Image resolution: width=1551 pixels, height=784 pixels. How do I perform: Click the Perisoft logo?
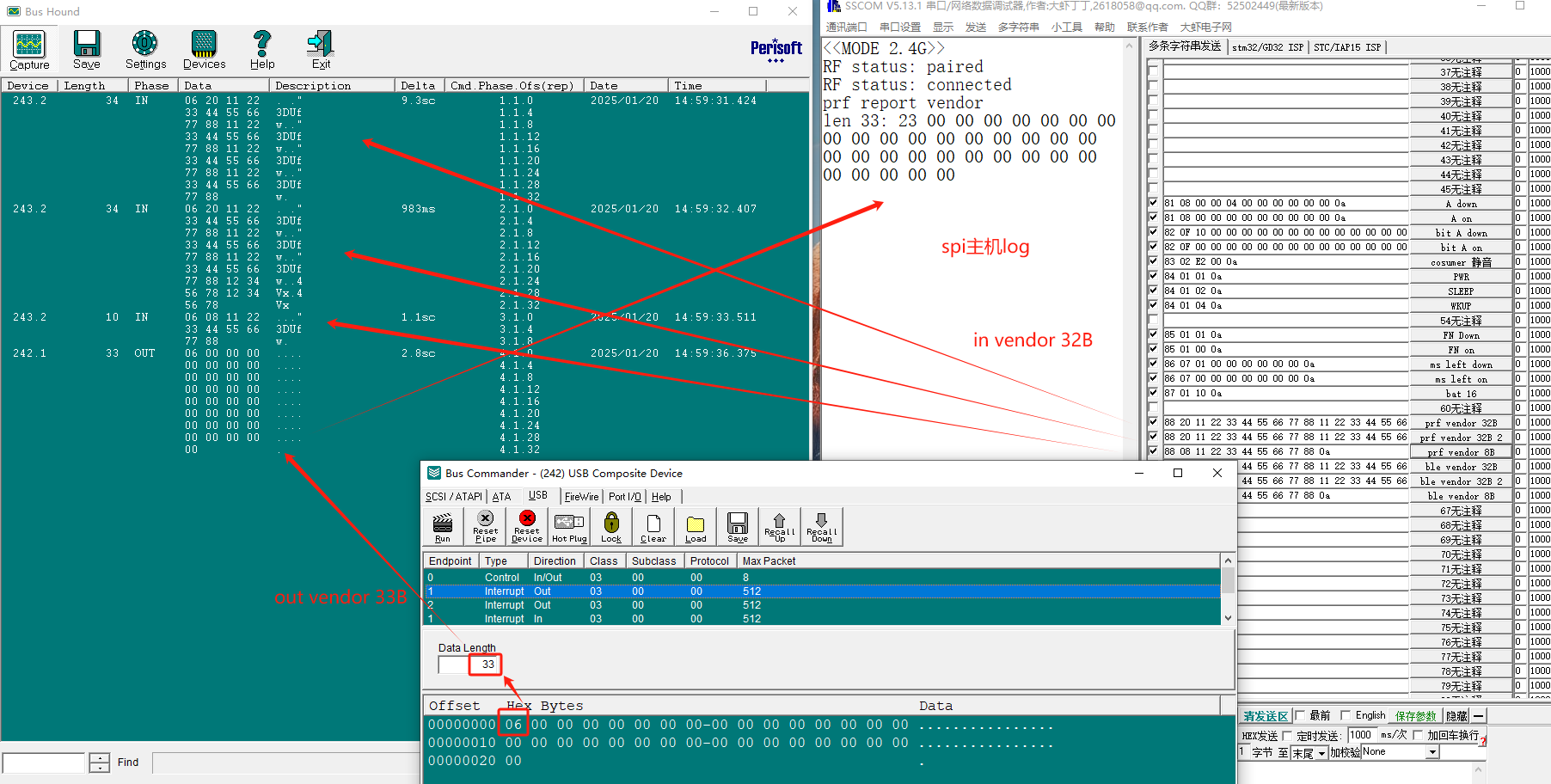775,49
